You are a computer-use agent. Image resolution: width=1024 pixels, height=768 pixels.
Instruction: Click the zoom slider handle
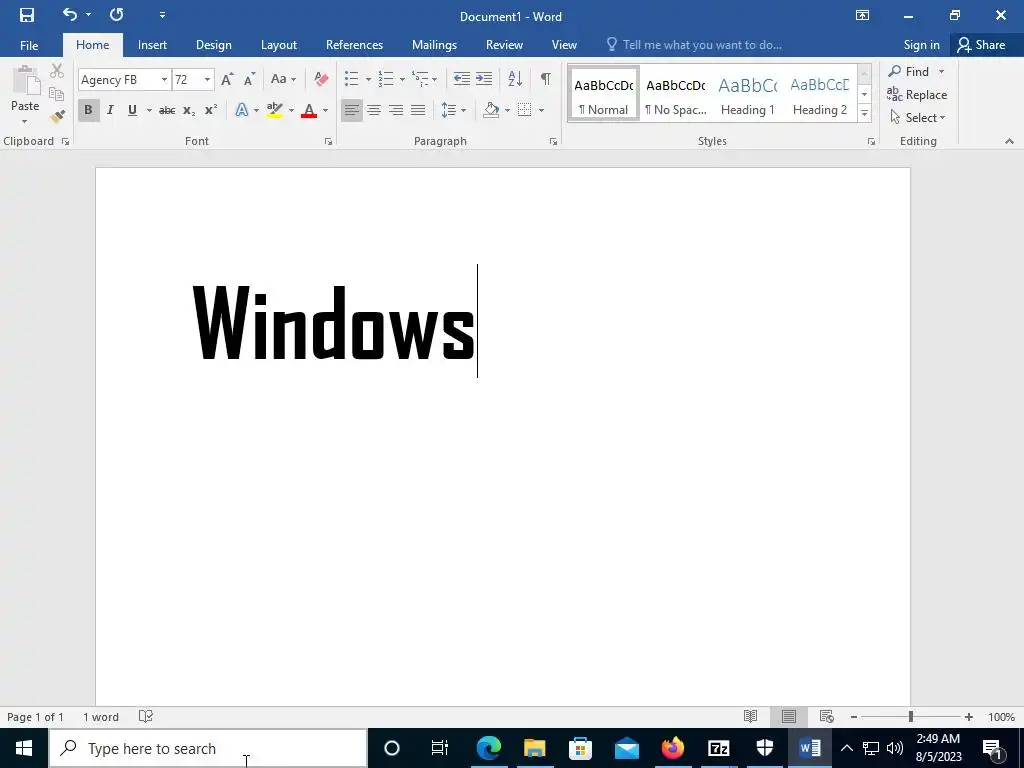click(x=910, y=717)
